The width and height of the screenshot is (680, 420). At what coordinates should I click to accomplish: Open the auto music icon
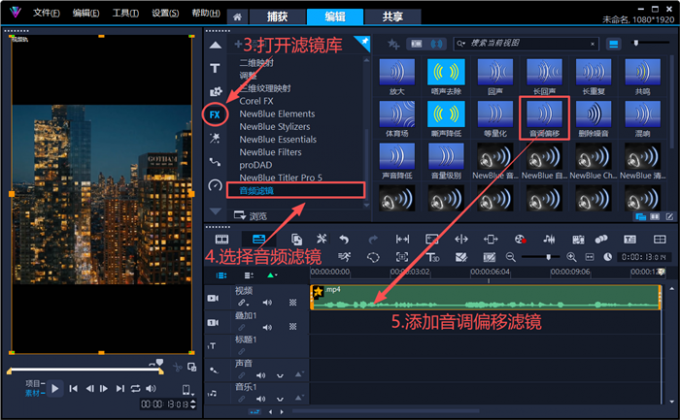pos(578,239)
